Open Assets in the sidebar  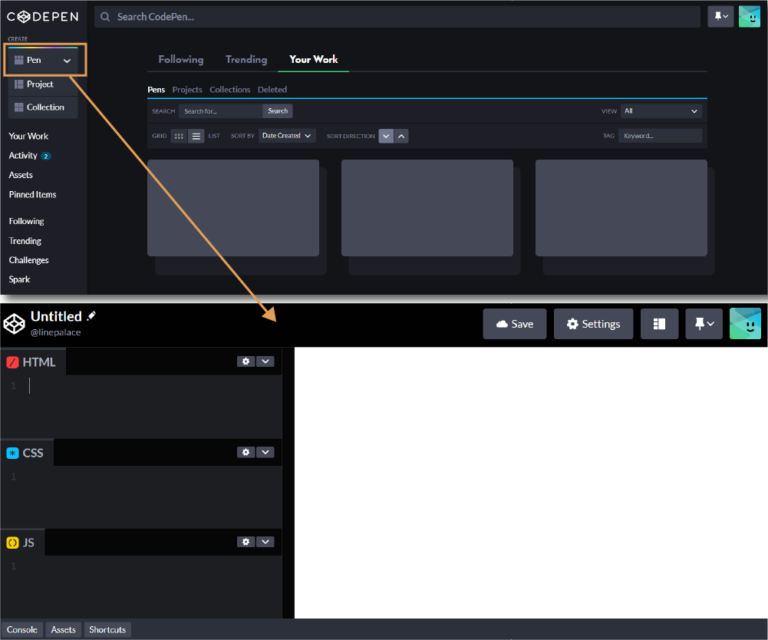pyautogui.click(x=21, y=175)
